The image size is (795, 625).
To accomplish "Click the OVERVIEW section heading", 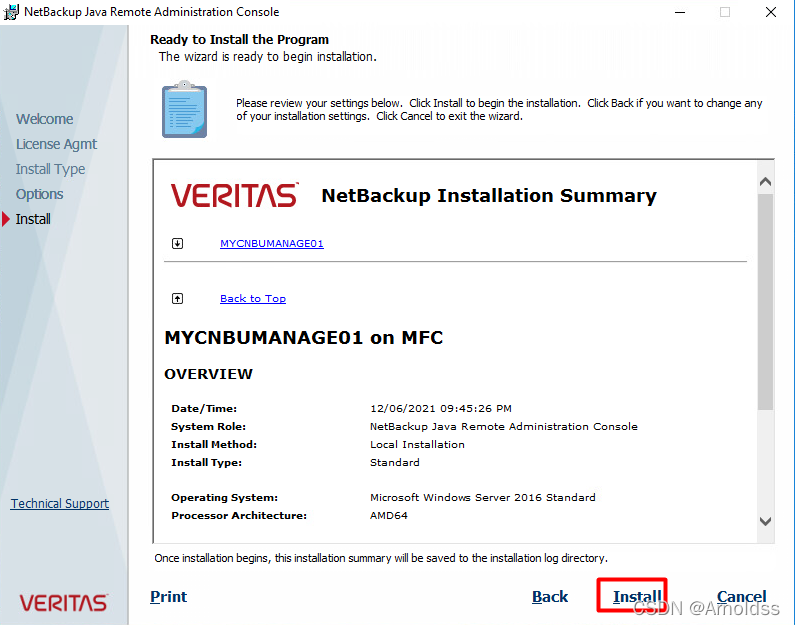I will coord(208,374).
